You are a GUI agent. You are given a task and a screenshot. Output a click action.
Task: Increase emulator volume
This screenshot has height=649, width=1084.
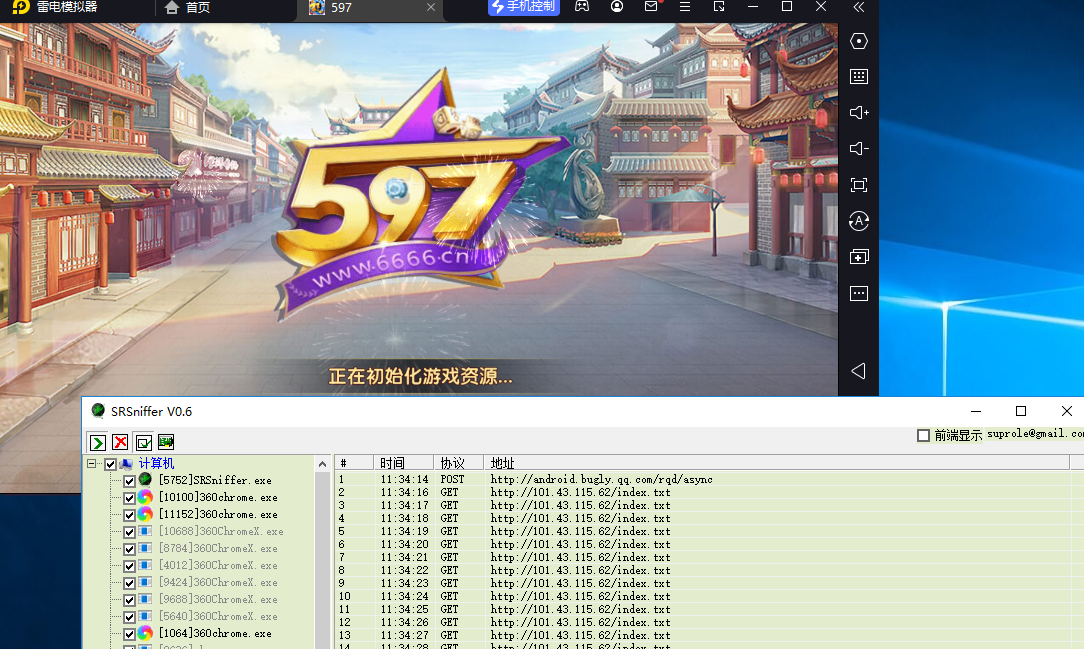pyautogui.click(x=858, y=112)
